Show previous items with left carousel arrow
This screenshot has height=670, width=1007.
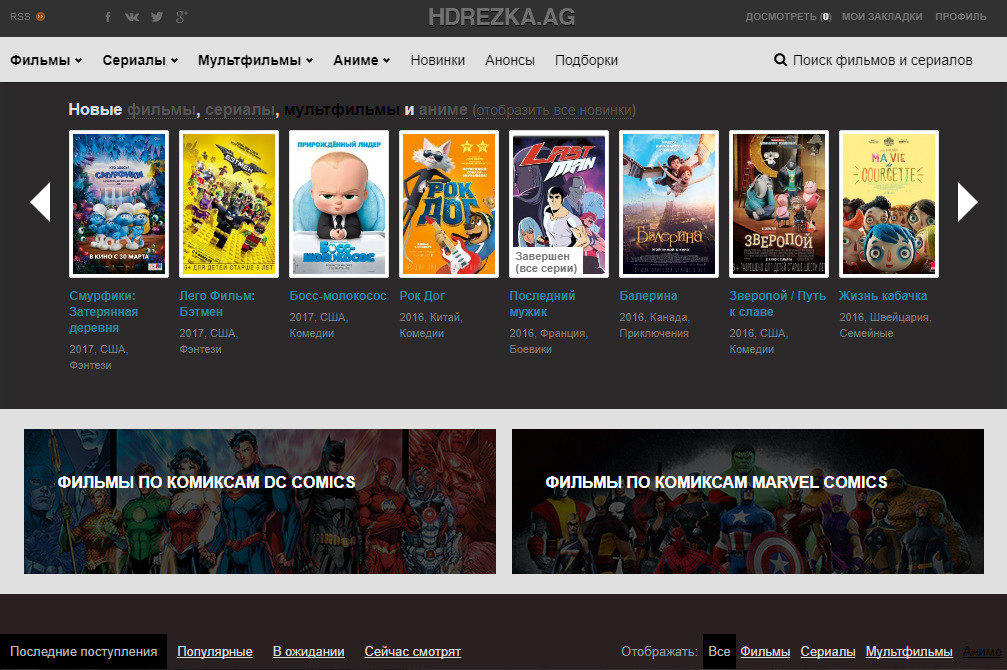point(40,202)
